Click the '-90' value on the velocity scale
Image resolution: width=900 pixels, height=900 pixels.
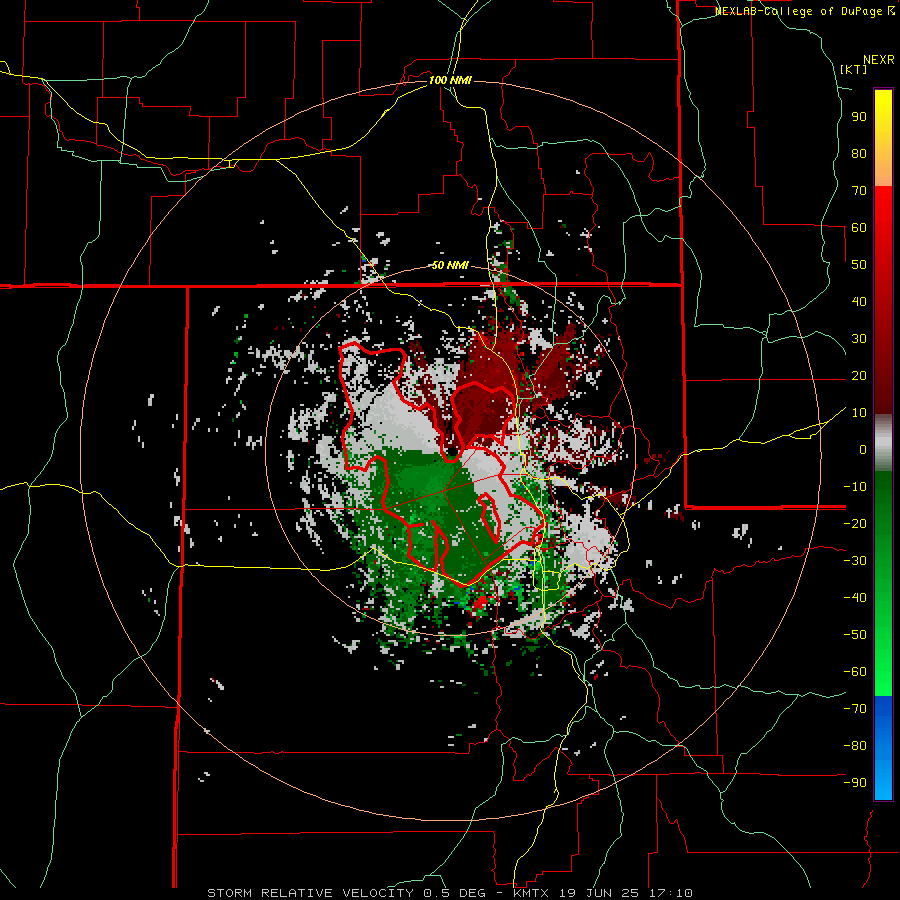[855, 783]
